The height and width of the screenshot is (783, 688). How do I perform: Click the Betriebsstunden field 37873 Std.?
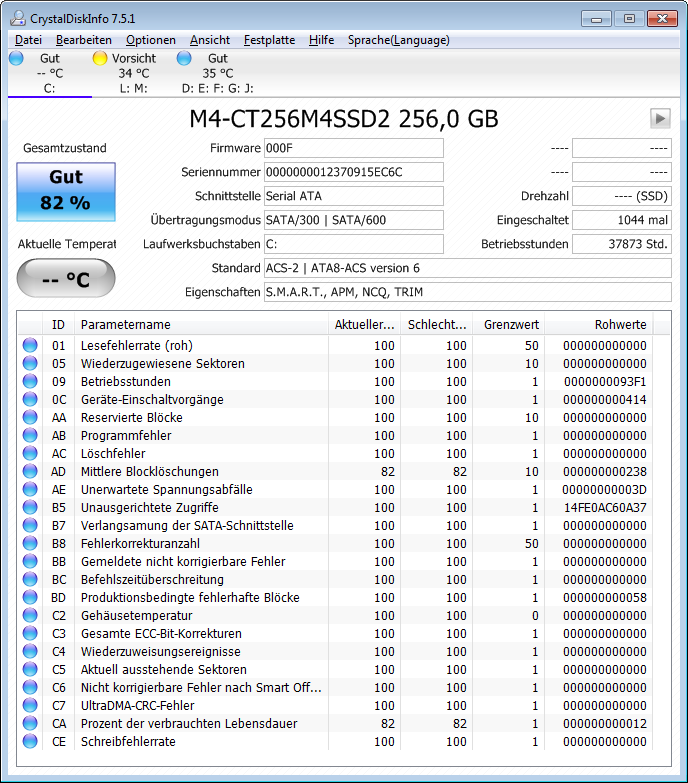click(622, 244)
